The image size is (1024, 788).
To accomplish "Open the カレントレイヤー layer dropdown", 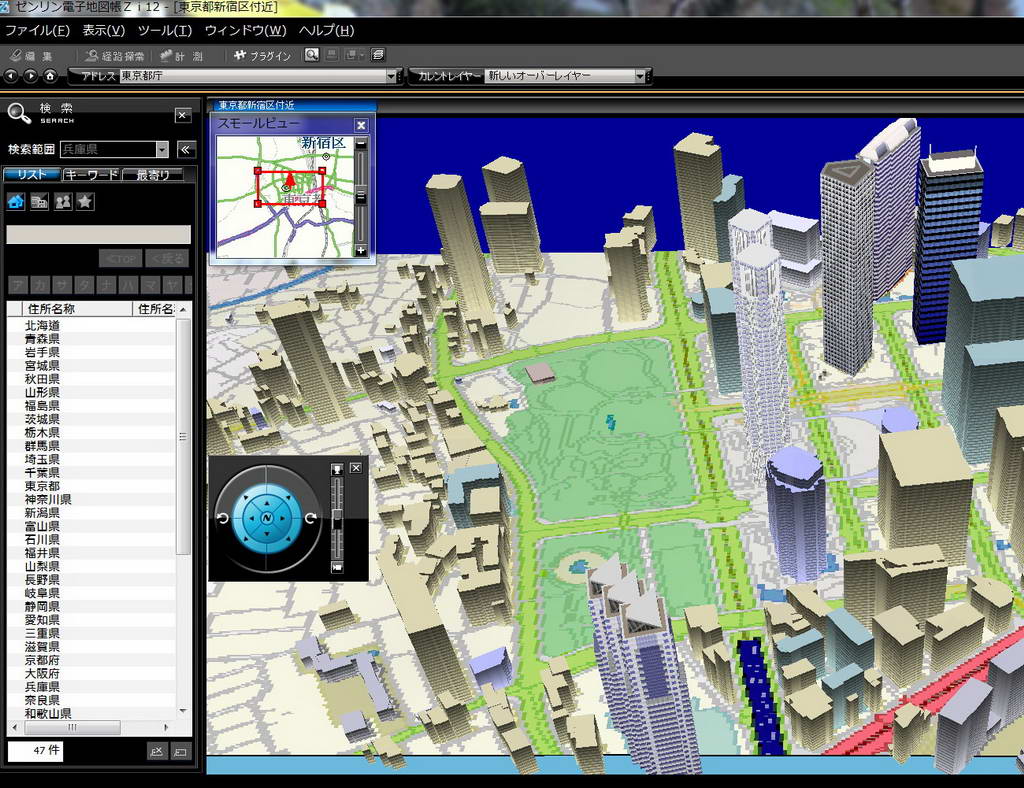I will (640, 76).
